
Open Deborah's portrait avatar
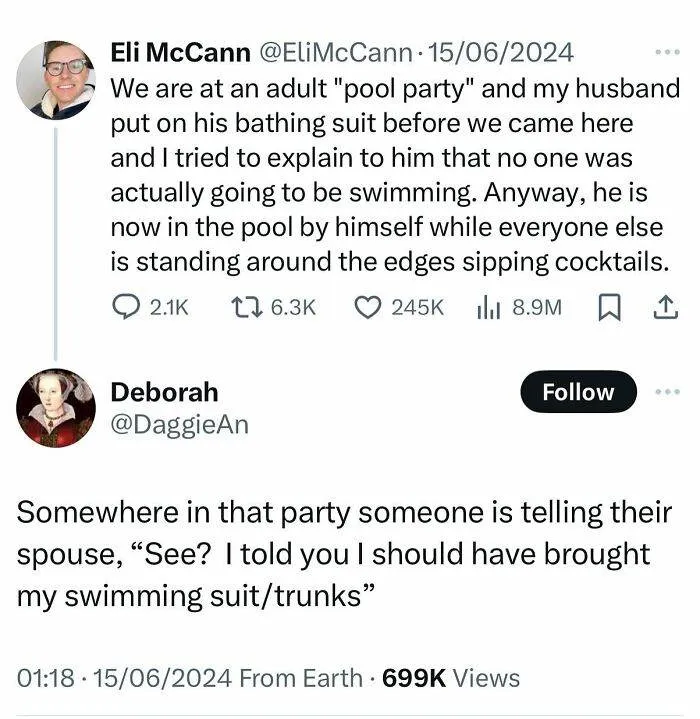[56, 407]
